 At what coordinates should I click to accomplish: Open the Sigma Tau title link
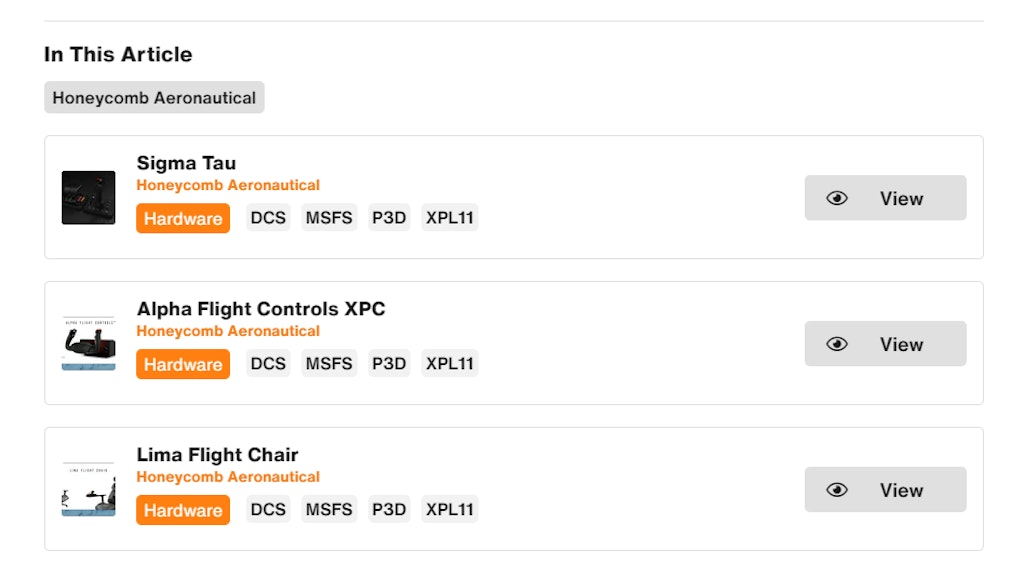(x=186, y=163)
